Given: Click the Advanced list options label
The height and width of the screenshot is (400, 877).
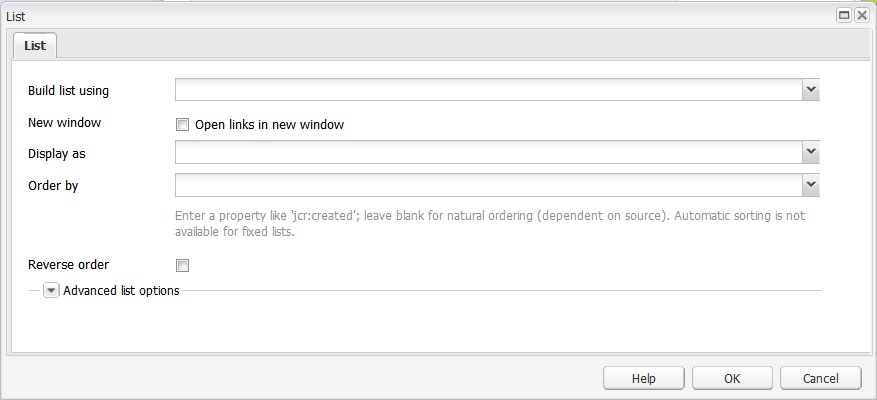Looking at the screenshot, I should [121, 291].
